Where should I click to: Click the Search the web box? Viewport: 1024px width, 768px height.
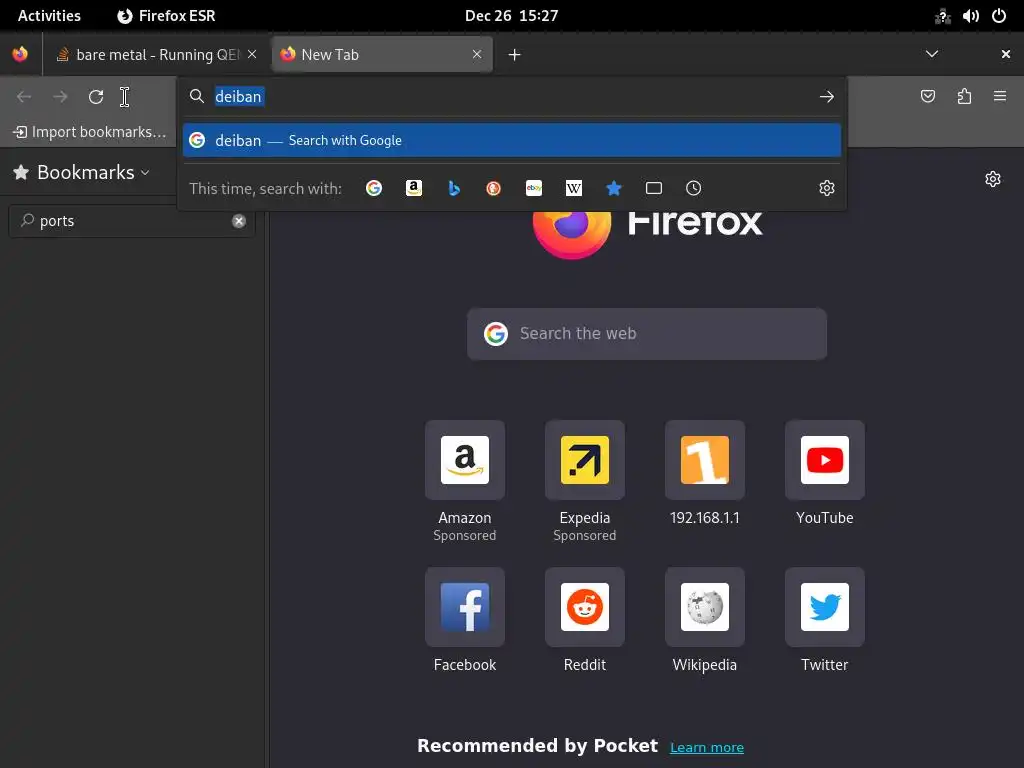click(647, 334)
